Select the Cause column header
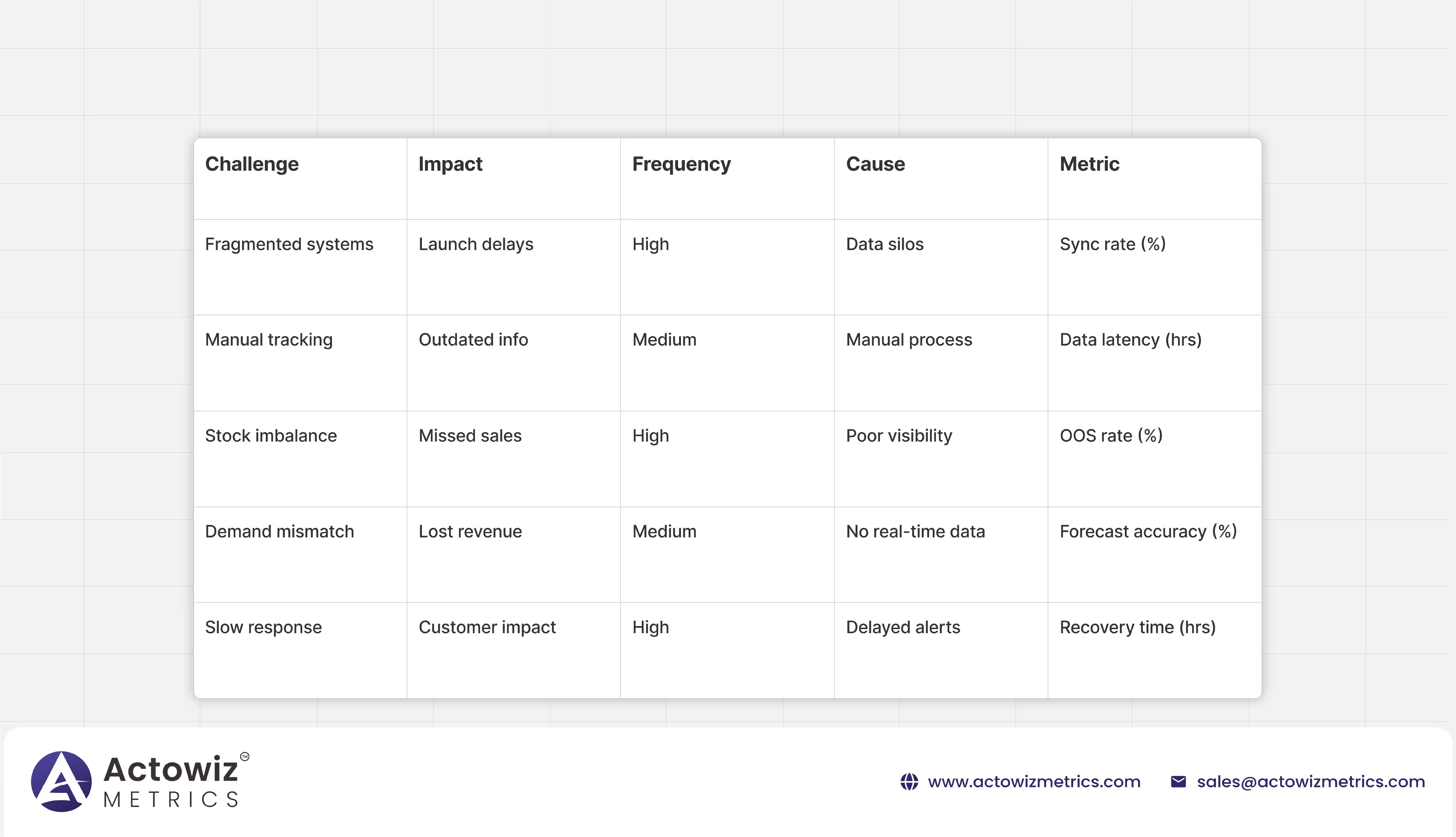 [x=875, y=164]
